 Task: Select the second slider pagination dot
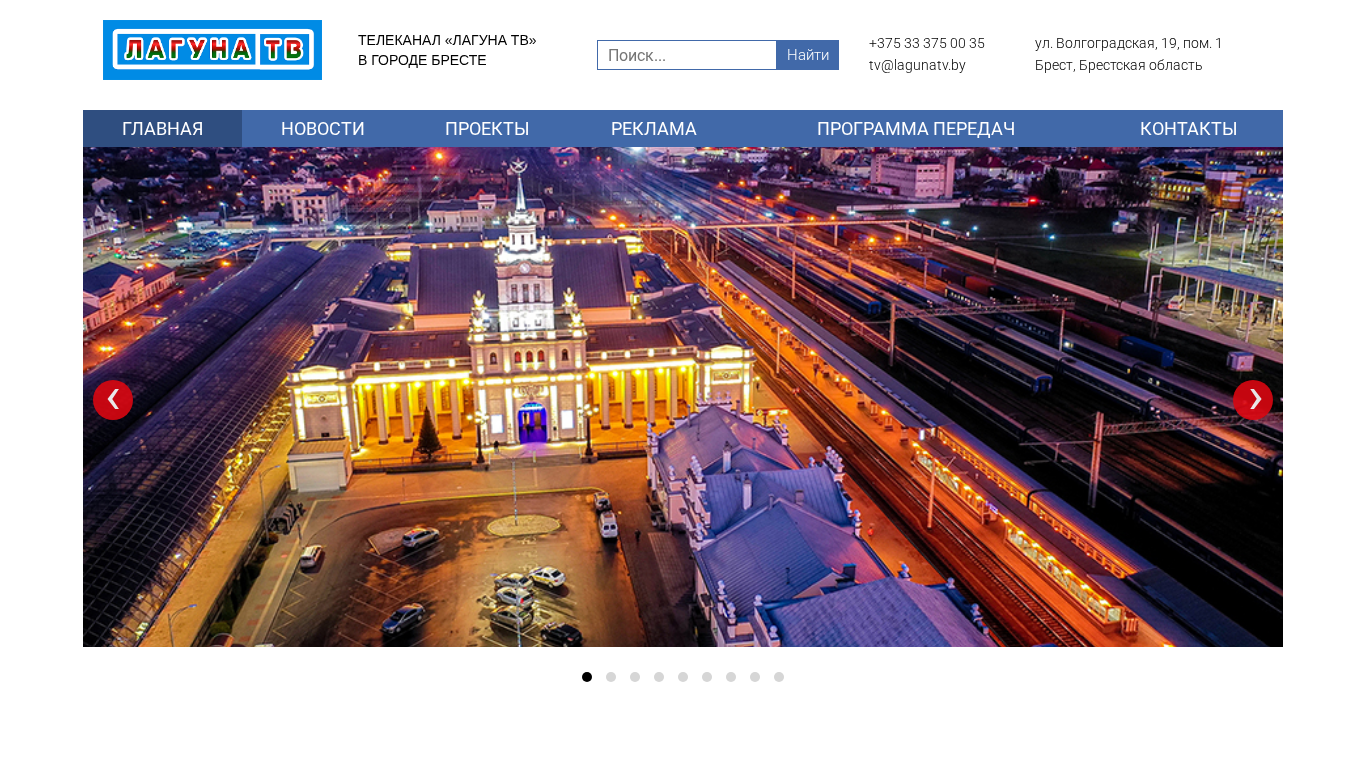[x=635, y=677]
